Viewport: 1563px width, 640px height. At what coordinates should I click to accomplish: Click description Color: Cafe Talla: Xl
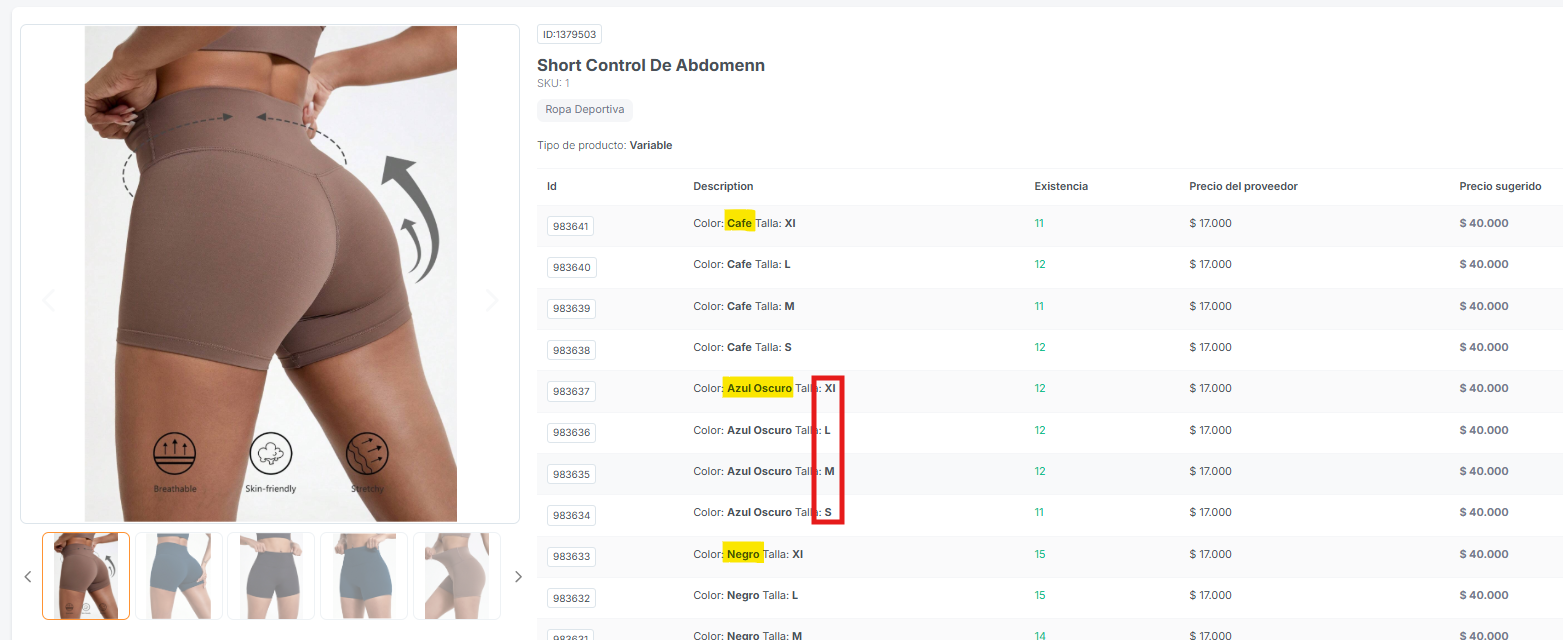pos(744,223)
